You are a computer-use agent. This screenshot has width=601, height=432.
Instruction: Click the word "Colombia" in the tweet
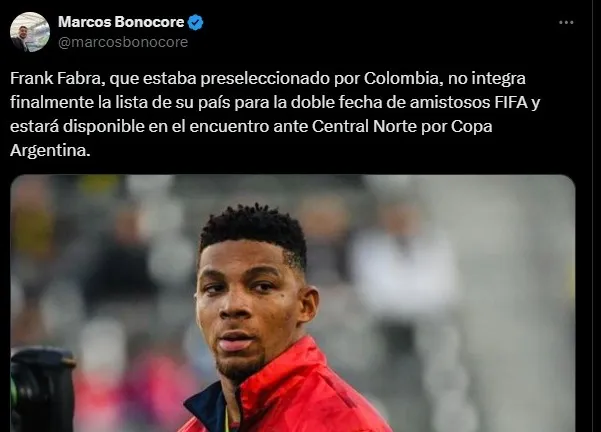(x=401, y=79)
